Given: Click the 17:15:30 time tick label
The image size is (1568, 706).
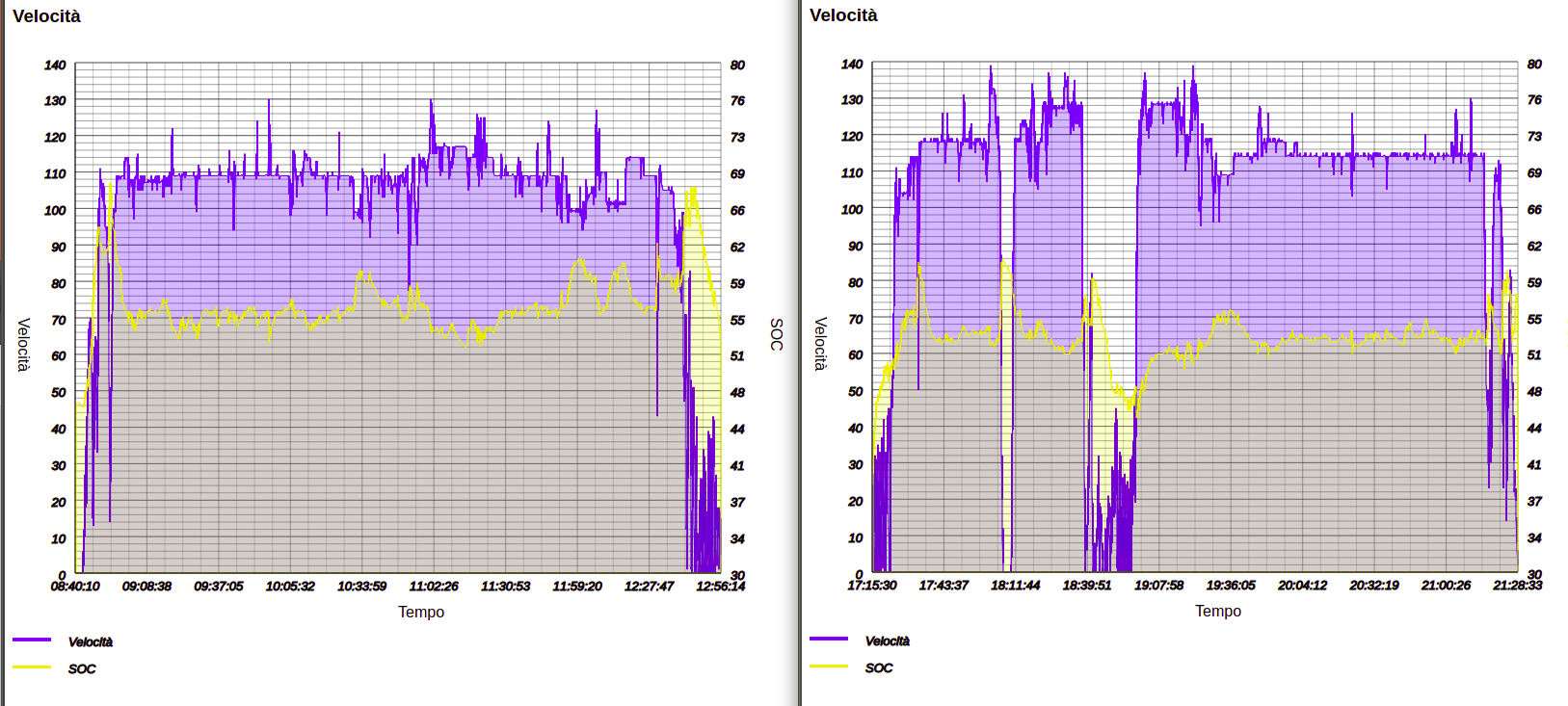Looking at the screenshot, I should point(872,585).
